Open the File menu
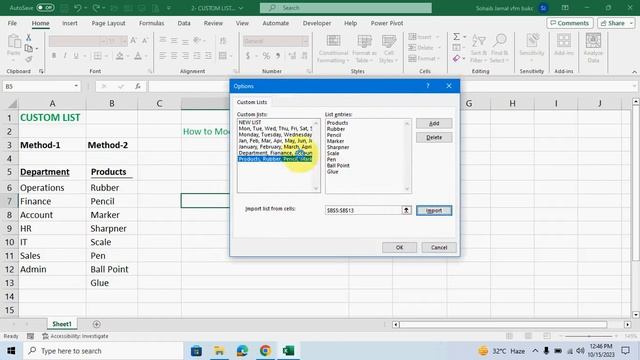 tap(12, 23)
